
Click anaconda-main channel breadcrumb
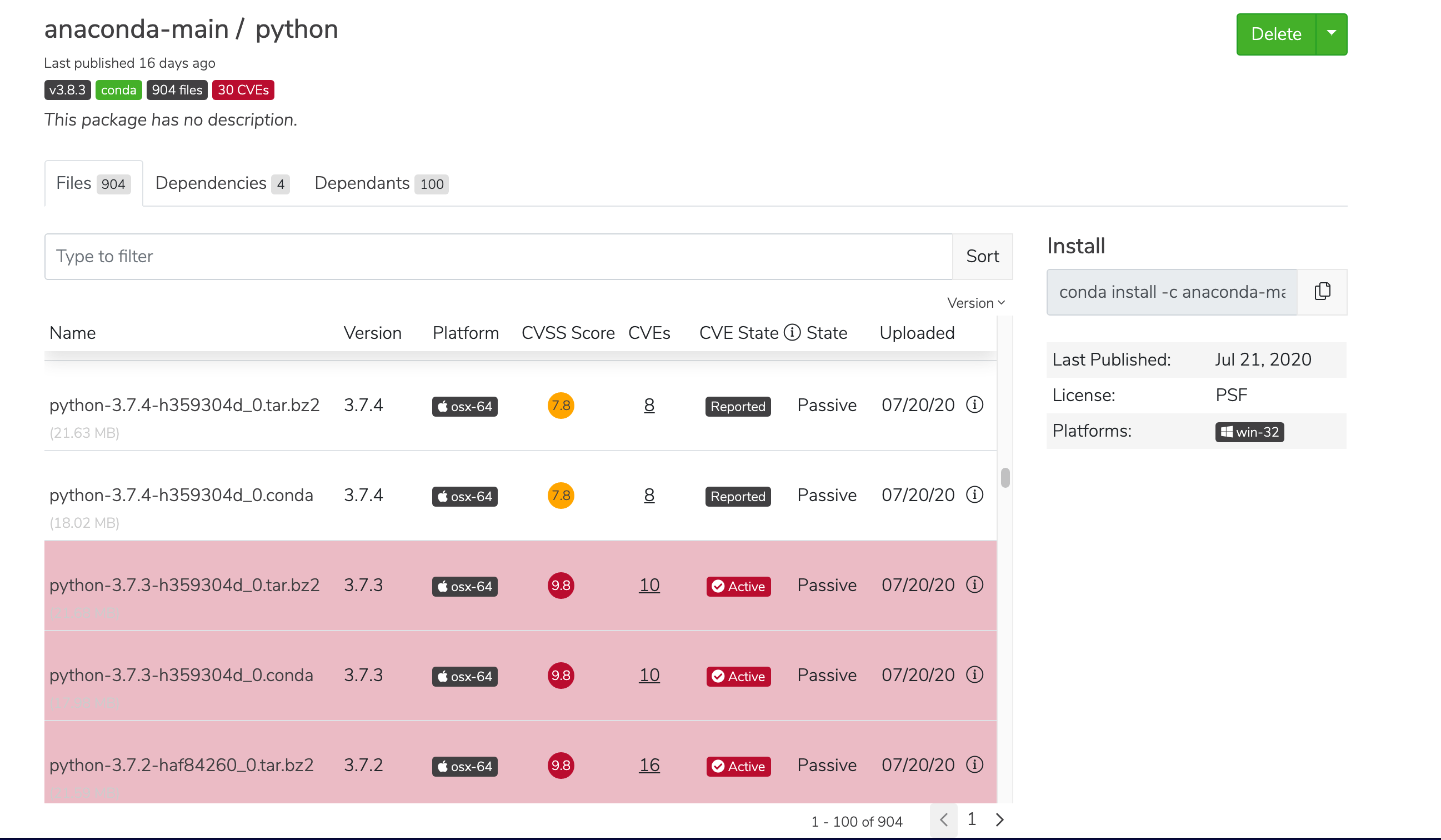[x=136, y=28]
